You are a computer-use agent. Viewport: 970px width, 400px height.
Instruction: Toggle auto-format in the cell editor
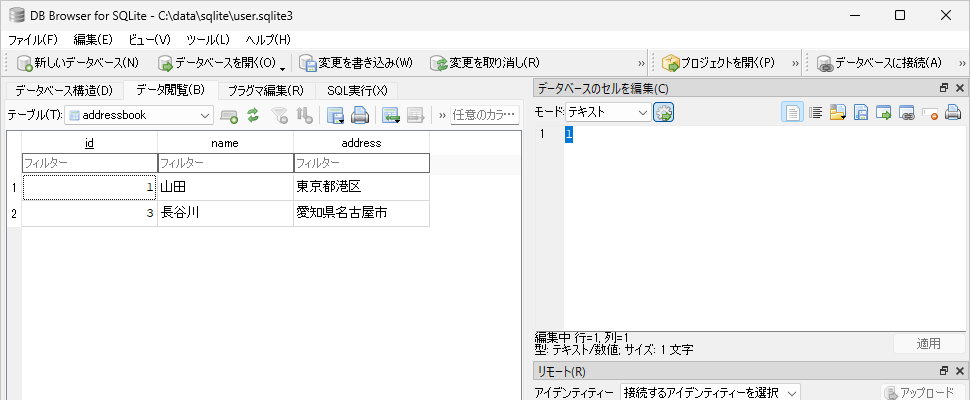coord(792,113)
